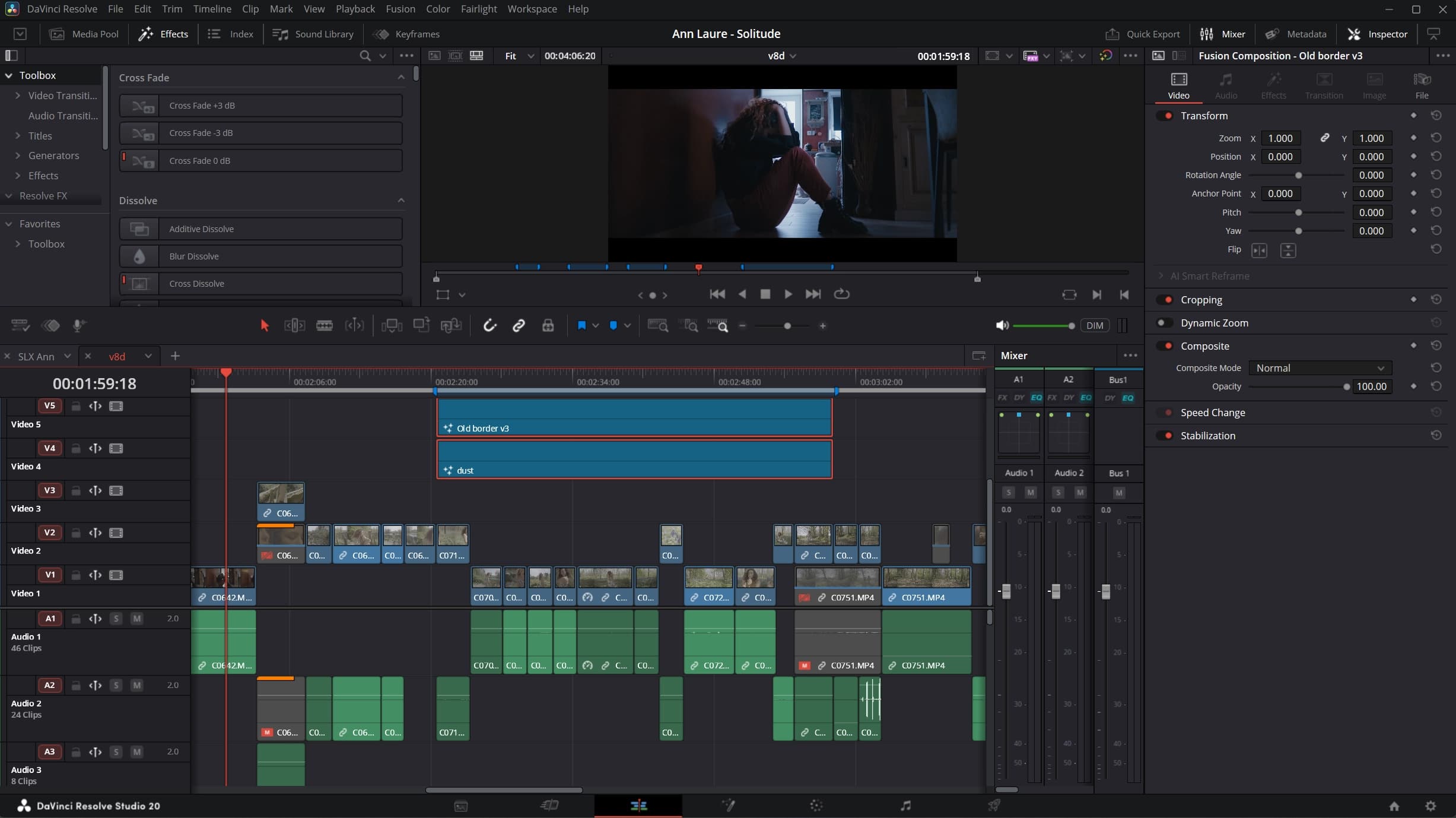This screenshot has height=818, width=1456.
Task: Click the Full Extent Zoom icon
Action: [x=657, y=325]
